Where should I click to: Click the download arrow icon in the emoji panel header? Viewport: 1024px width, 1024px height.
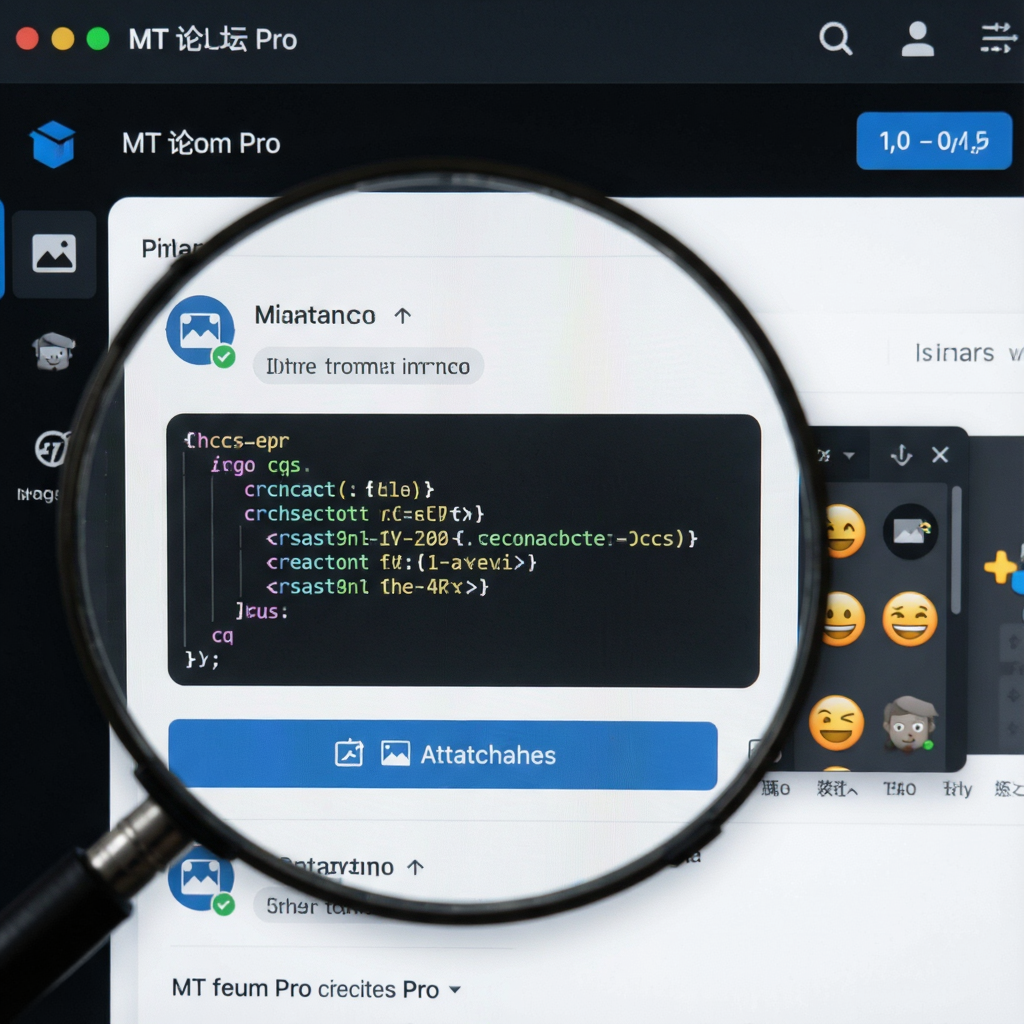click(901, 455)
